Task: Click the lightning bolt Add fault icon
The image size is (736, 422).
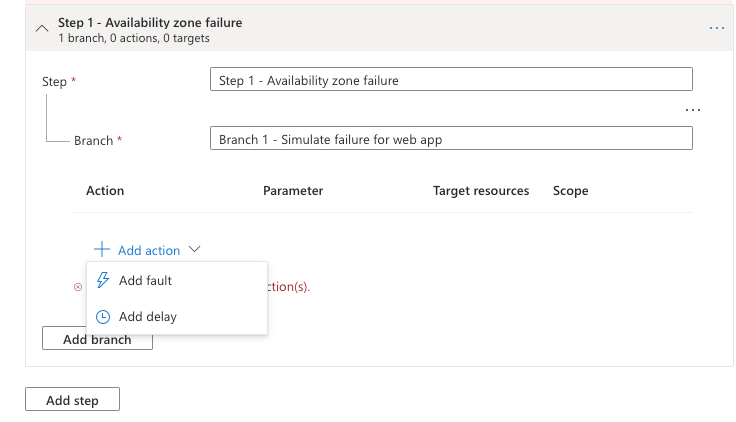Action: point(103,281)
